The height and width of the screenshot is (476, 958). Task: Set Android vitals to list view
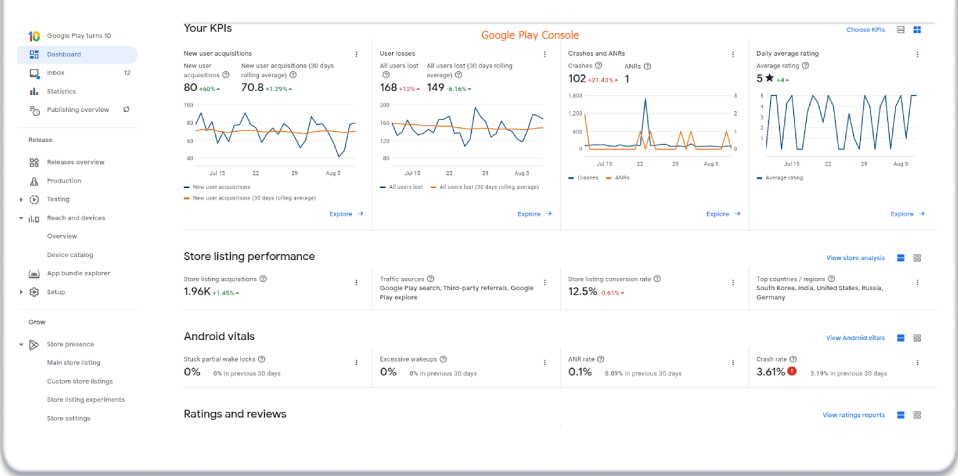pyautogui.click(x=900, y=338)
